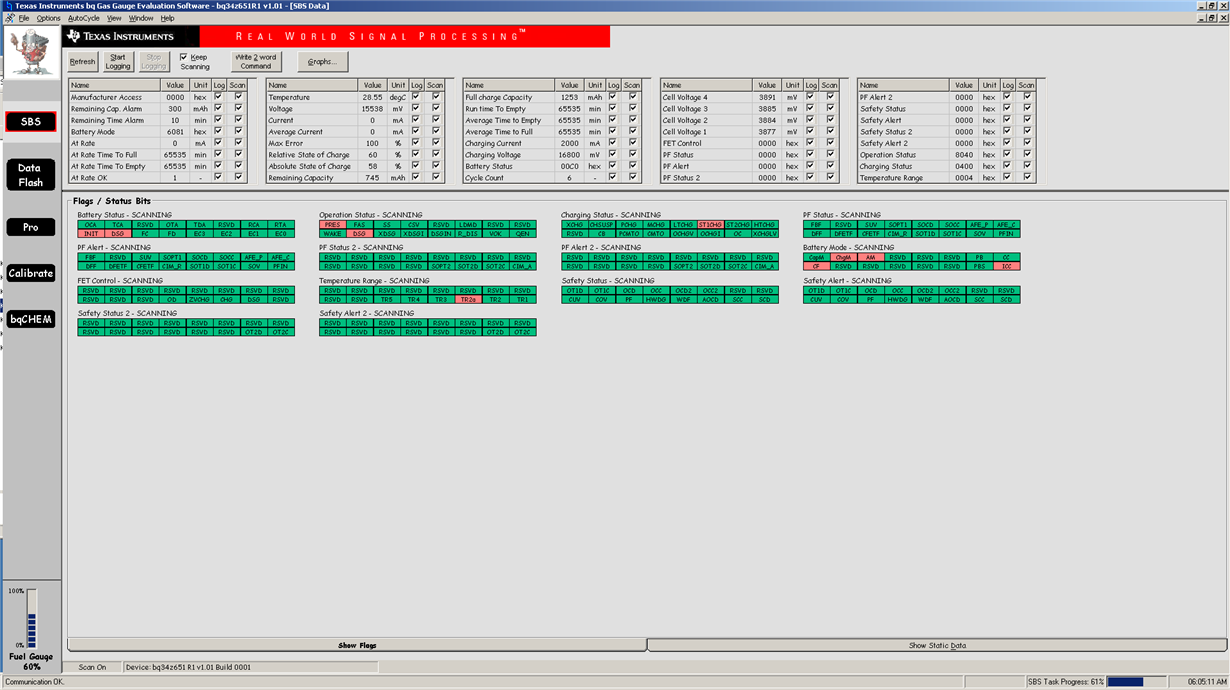Click the WAKE flag in Operation Status
This screenshot has width=1230, height=690.
point(333,233)
